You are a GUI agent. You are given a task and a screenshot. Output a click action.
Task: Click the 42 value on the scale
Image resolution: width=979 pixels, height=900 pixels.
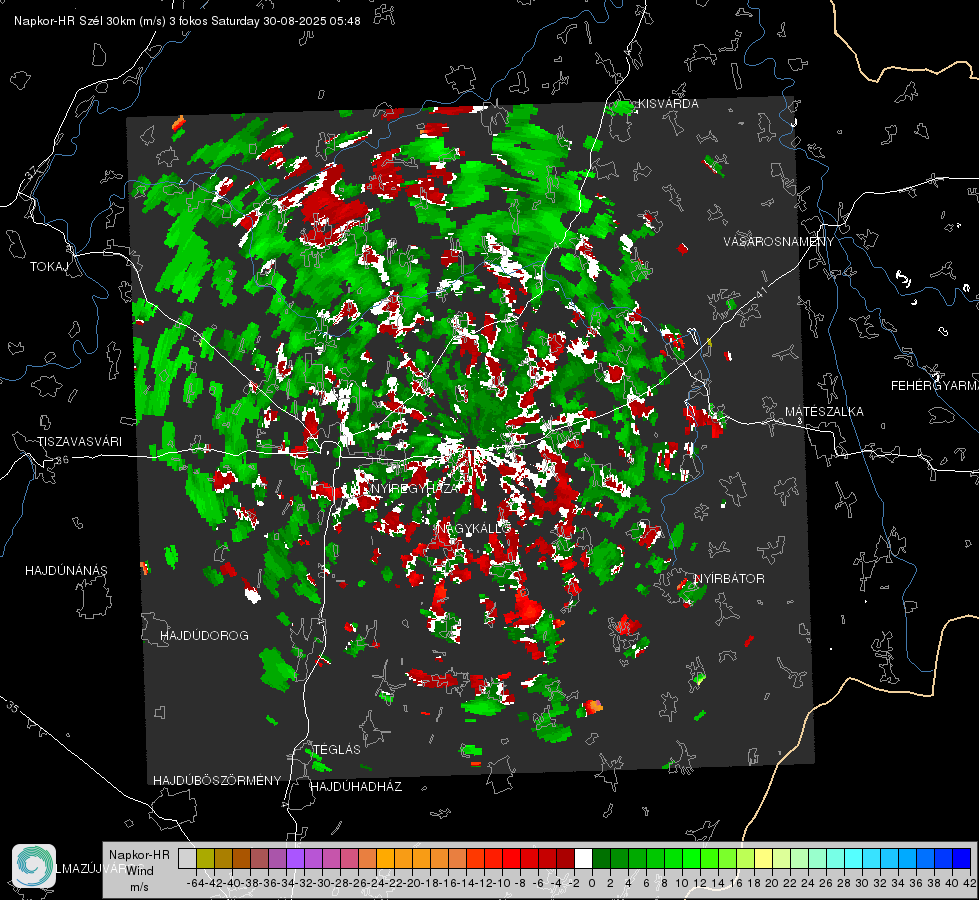pos(970,883)
